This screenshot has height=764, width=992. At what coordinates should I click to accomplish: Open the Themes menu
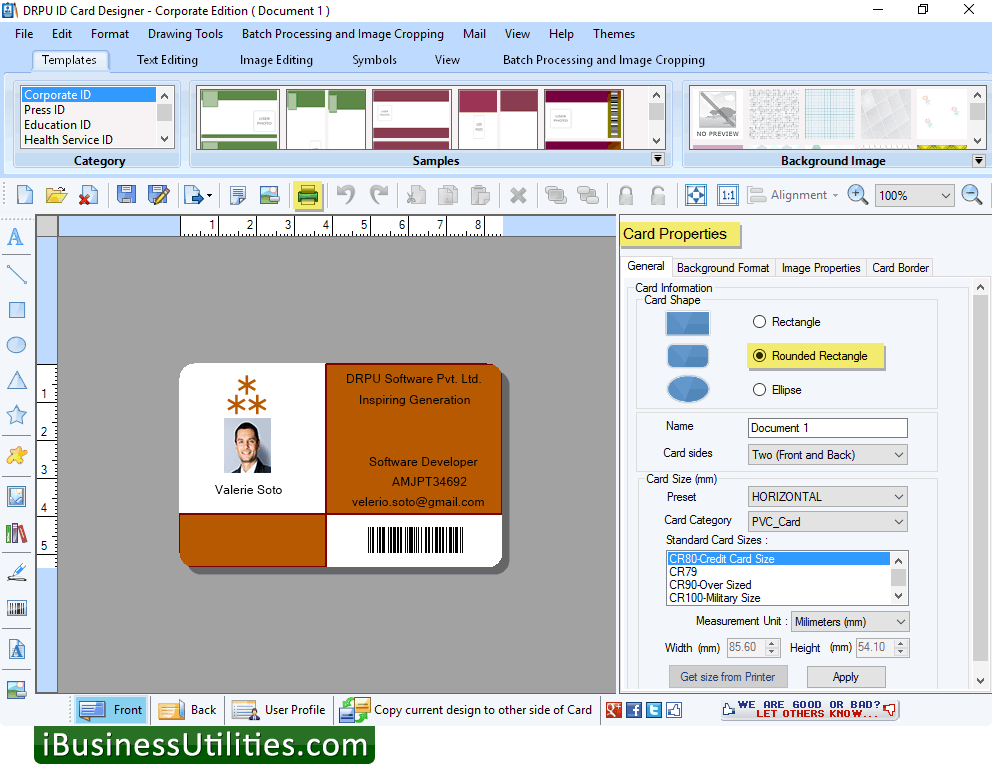[614, 34]
